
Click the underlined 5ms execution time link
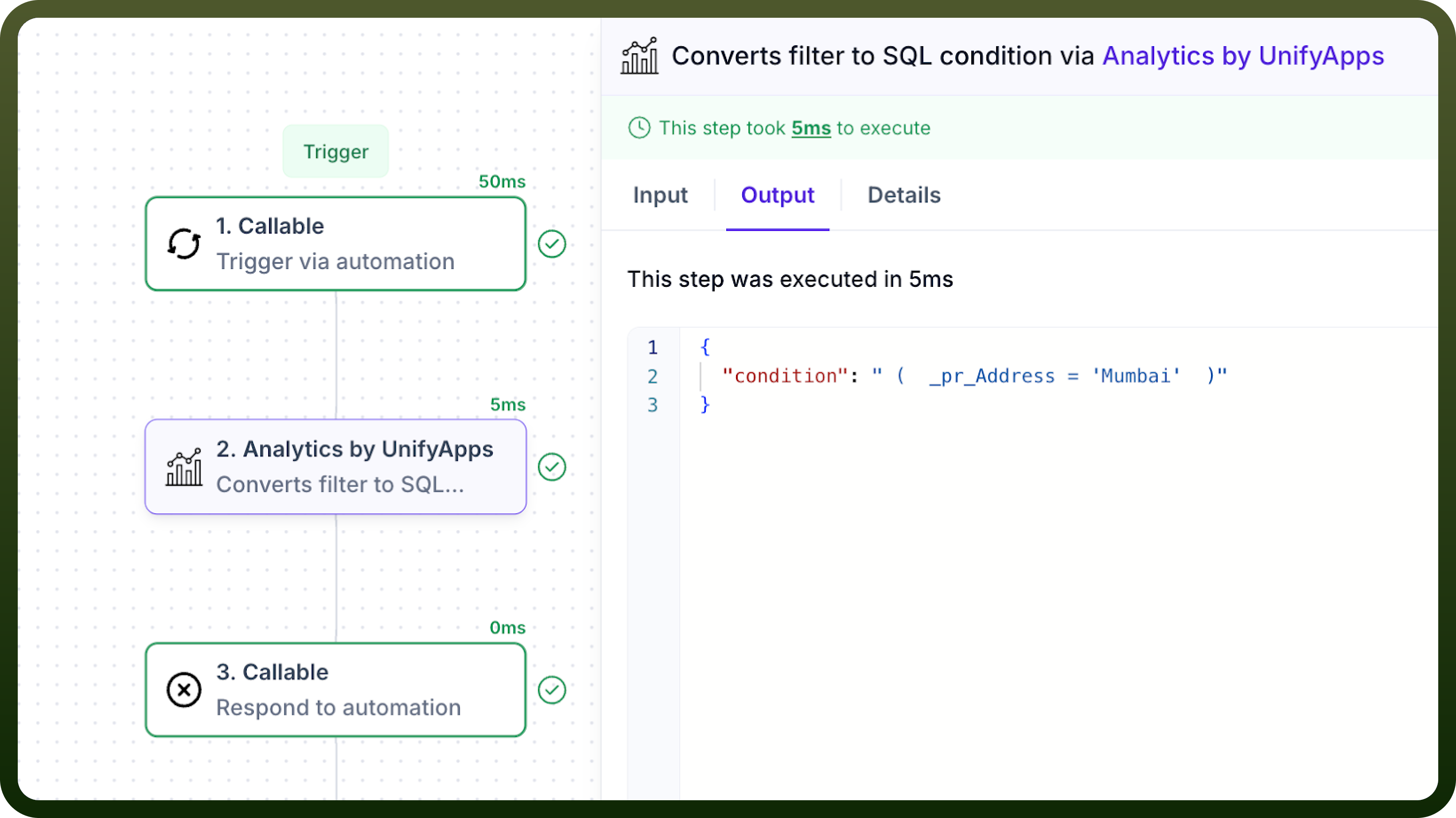click(811, 128)
